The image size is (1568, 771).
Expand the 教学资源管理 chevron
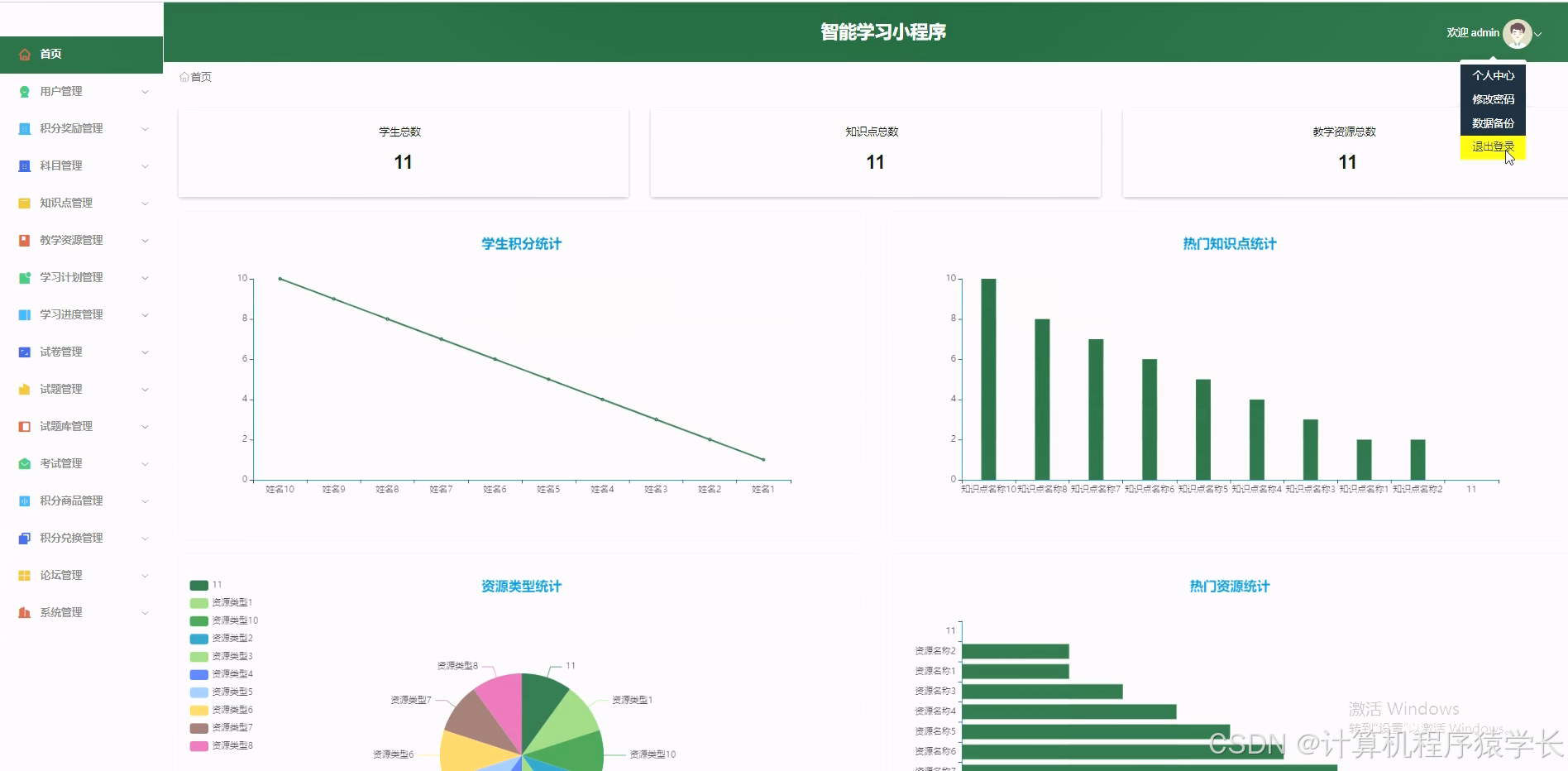[x=145, y=241]
